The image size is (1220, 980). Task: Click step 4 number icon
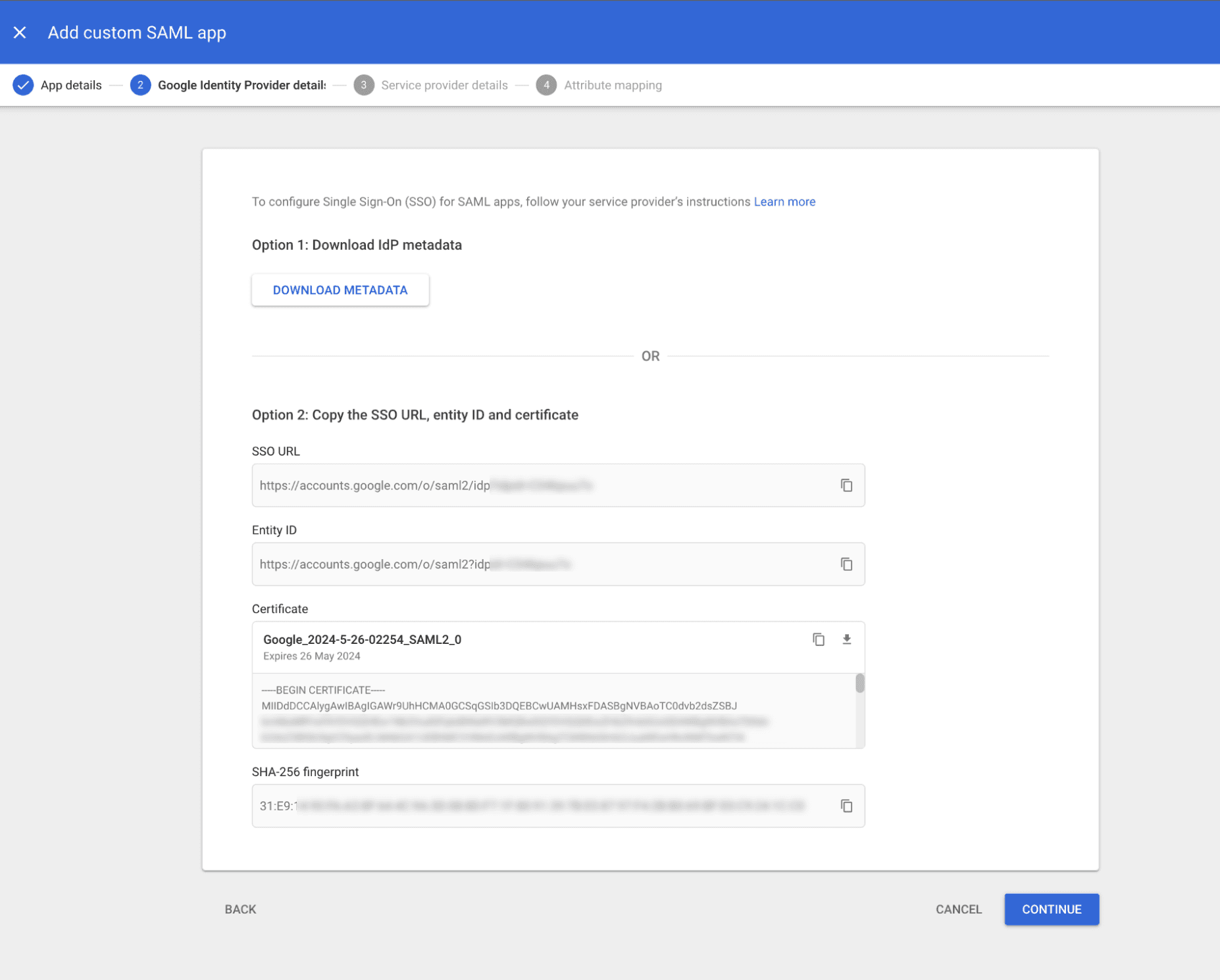(546, 86)
